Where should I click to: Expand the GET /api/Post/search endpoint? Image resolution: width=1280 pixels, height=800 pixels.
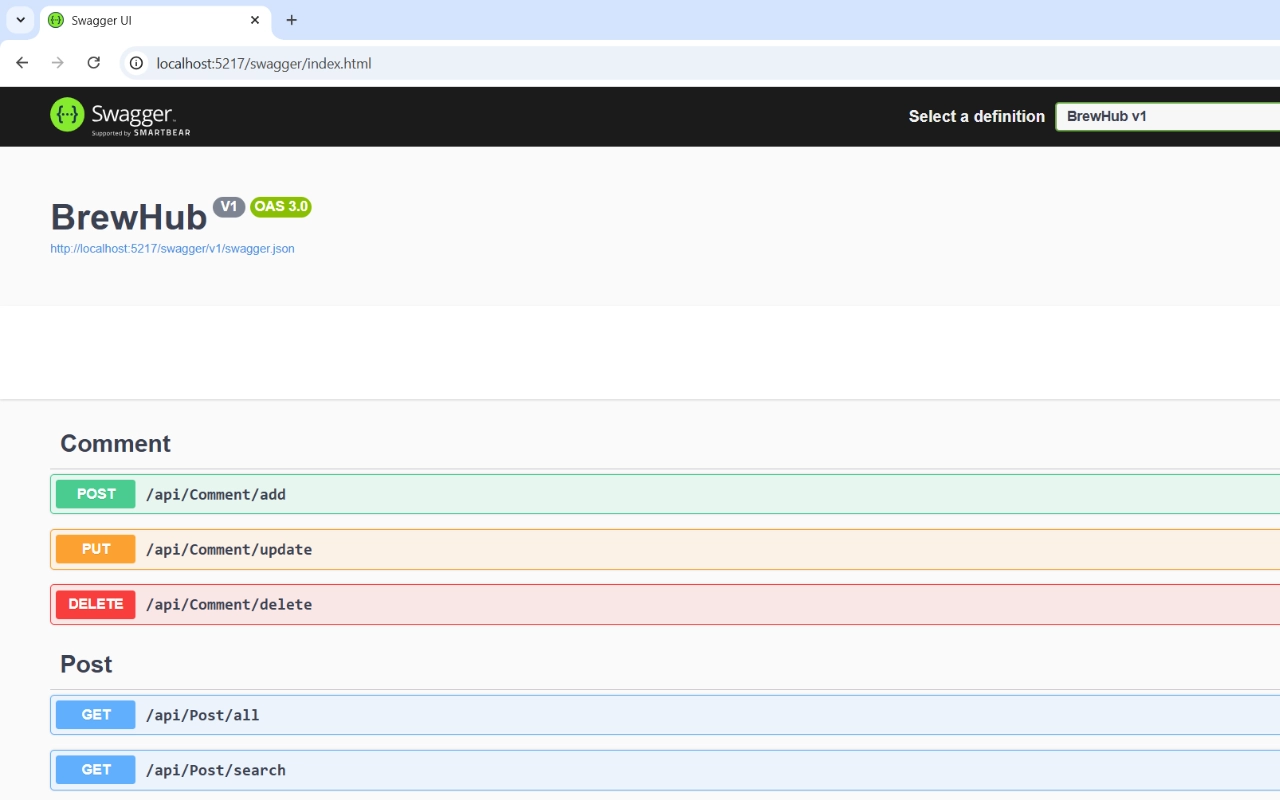click(x=216, y=770)
